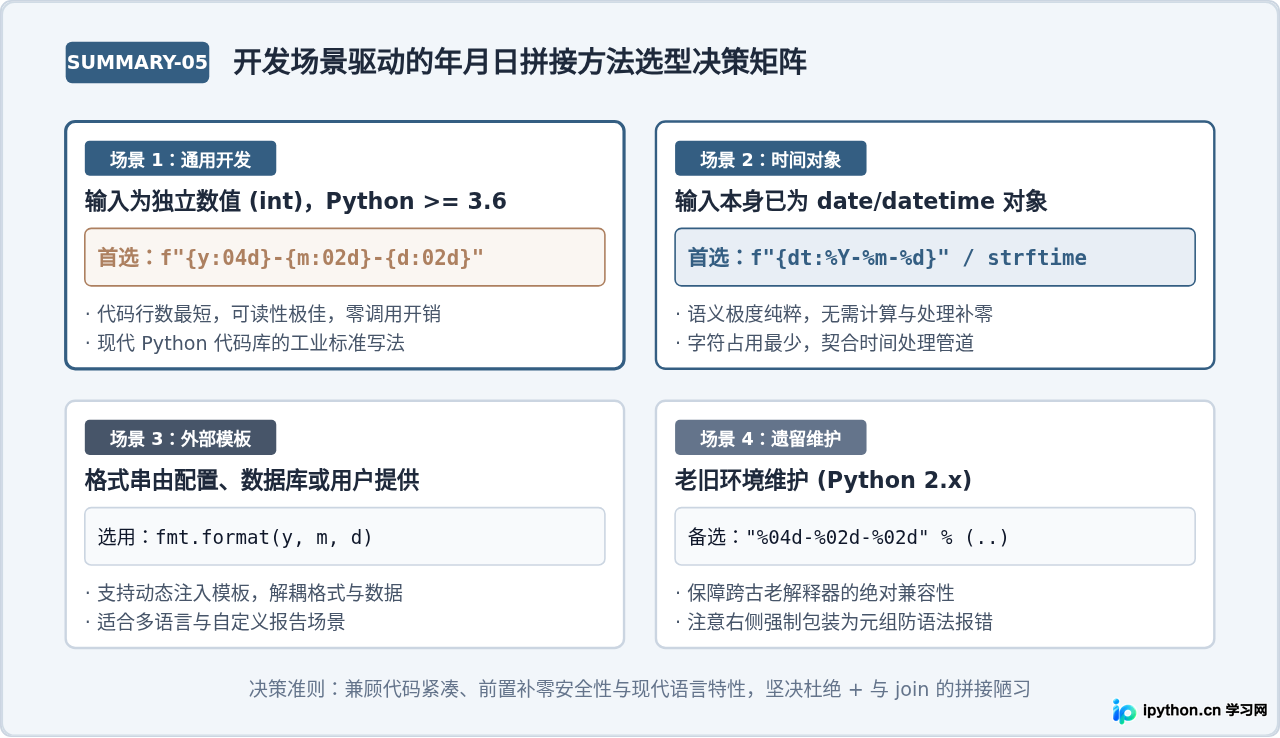Screen dimensions: 1280x738
Task: Click heading 格式串由配置、数据库或用户提供
Action: click(x=252, y=481)
